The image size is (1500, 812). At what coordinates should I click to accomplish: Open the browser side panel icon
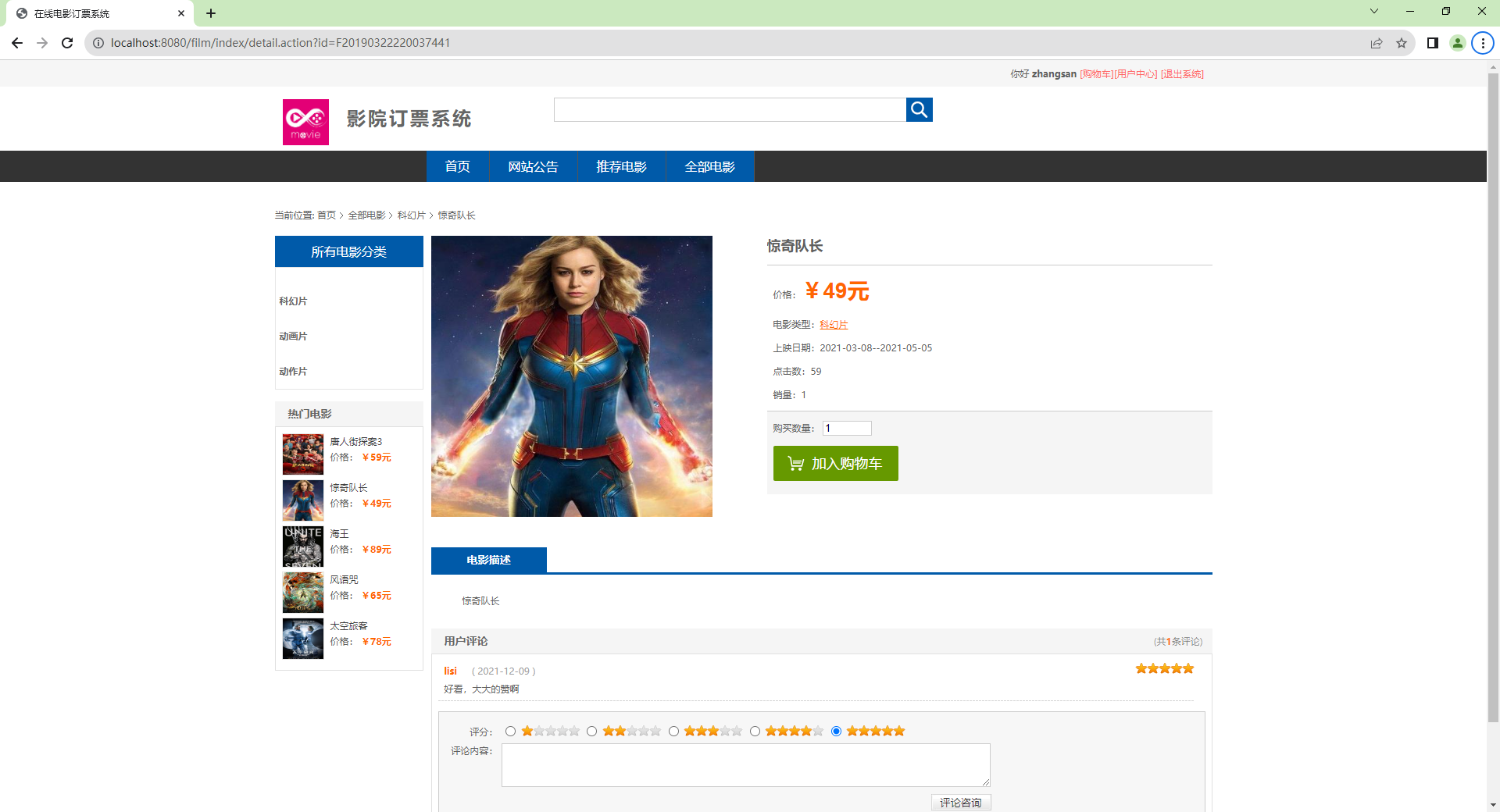(1433, 43)
